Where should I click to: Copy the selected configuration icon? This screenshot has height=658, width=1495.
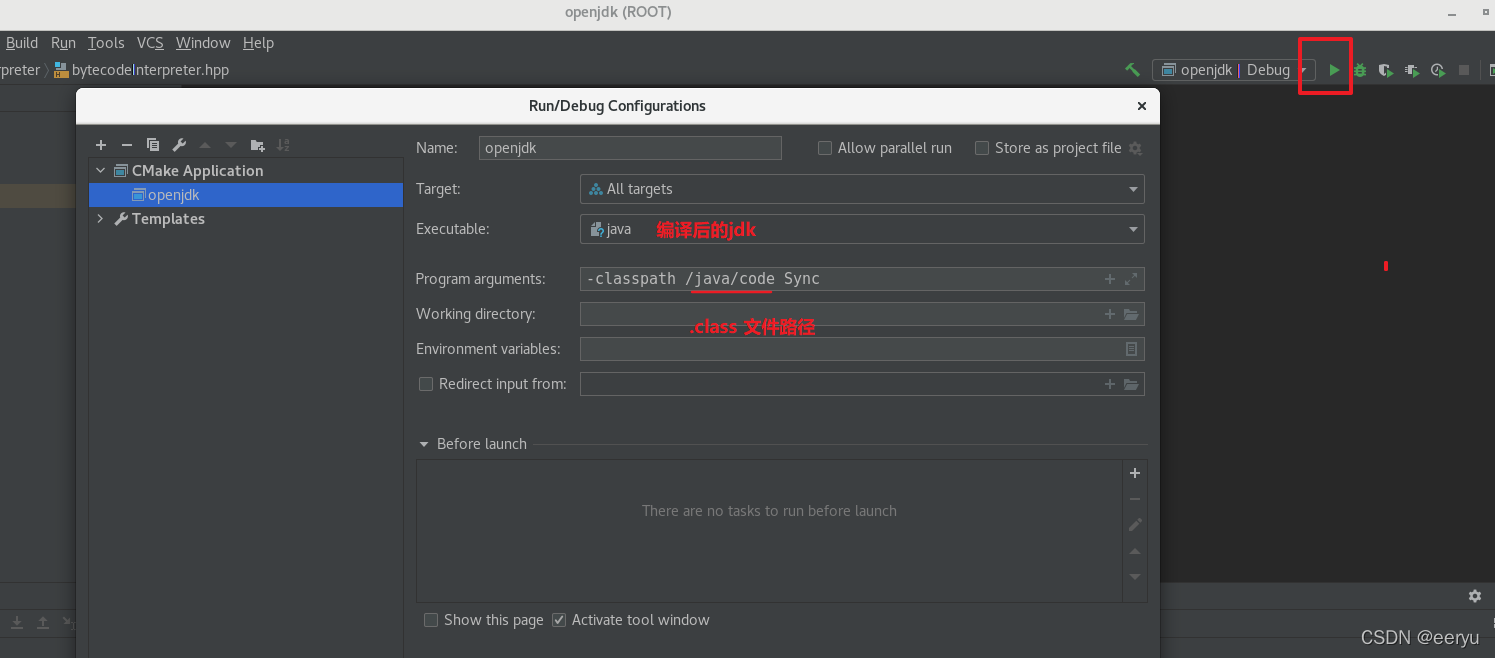[x=153, y=145]
